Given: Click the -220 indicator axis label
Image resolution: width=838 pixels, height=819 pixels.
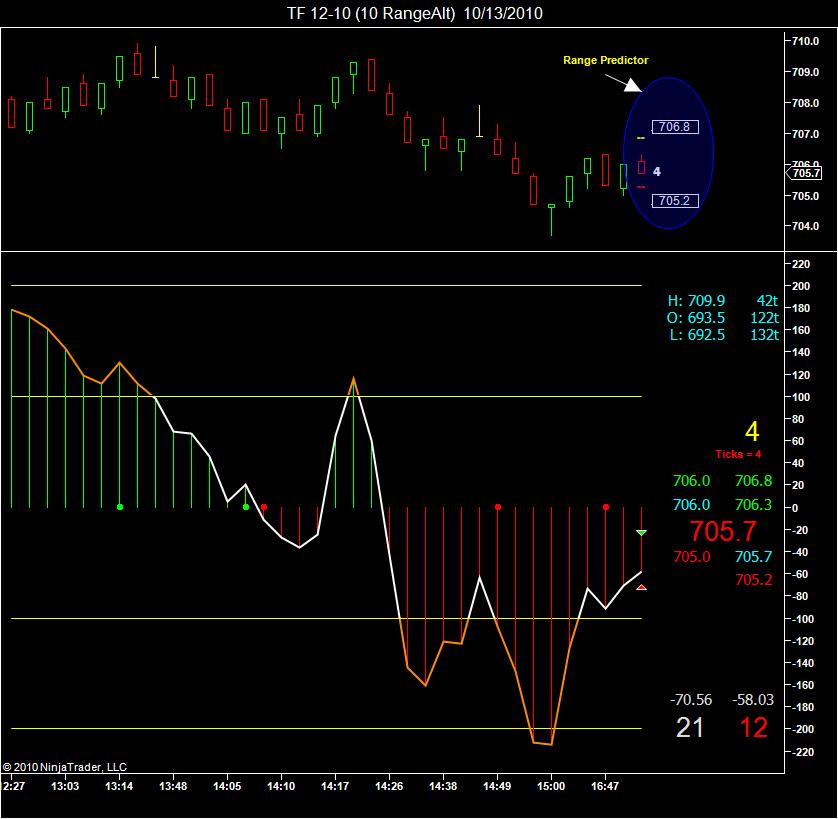Looking at the screenshot, I should [801, 752].
